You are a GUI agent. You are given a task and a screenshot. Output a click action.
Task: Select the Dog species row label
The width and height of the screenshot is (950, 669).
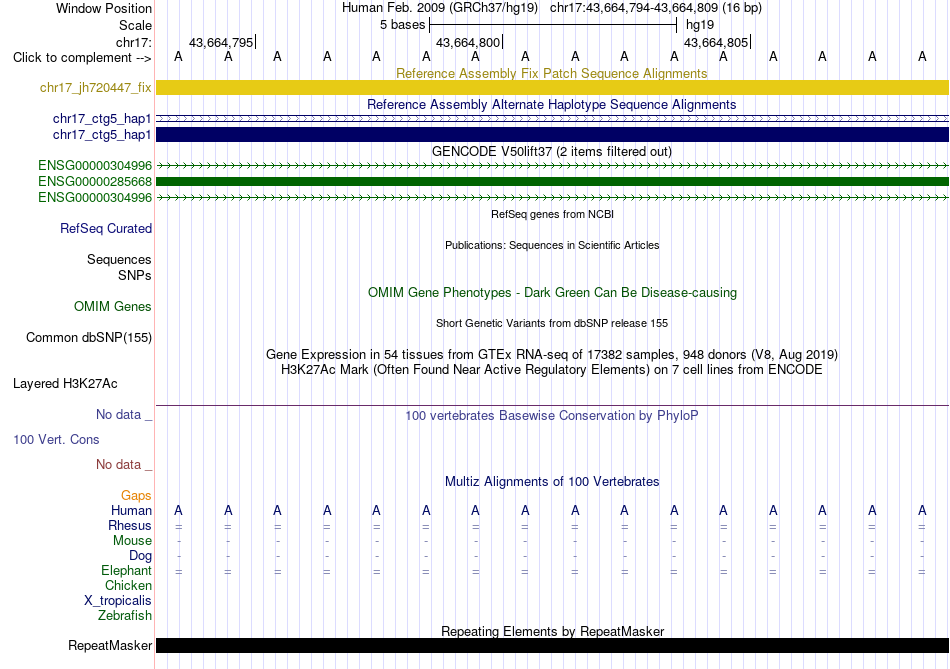click(x=140, y=556)
